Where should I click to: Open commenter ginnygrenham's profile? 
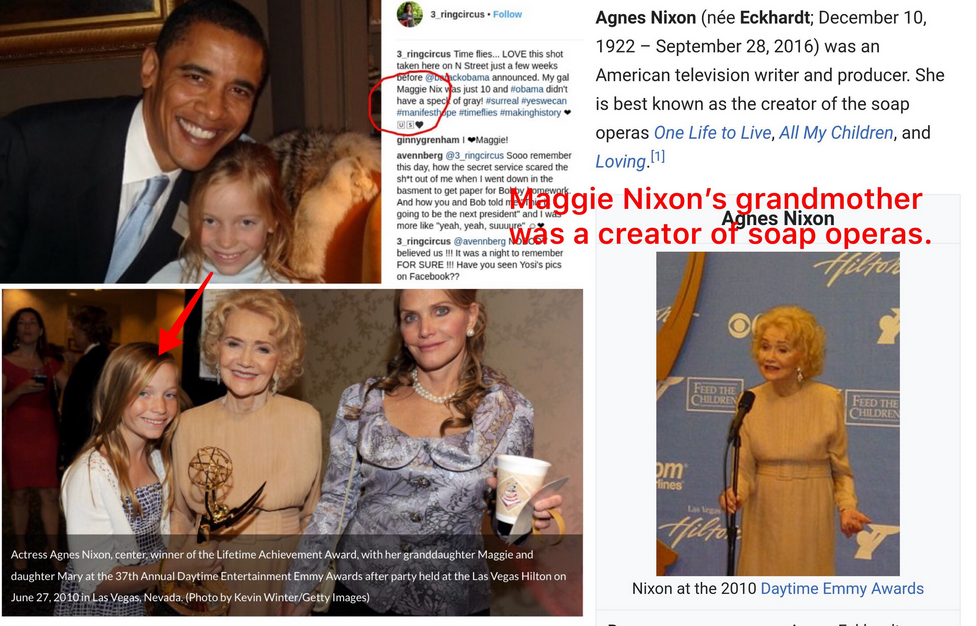[x=428, y=140]
